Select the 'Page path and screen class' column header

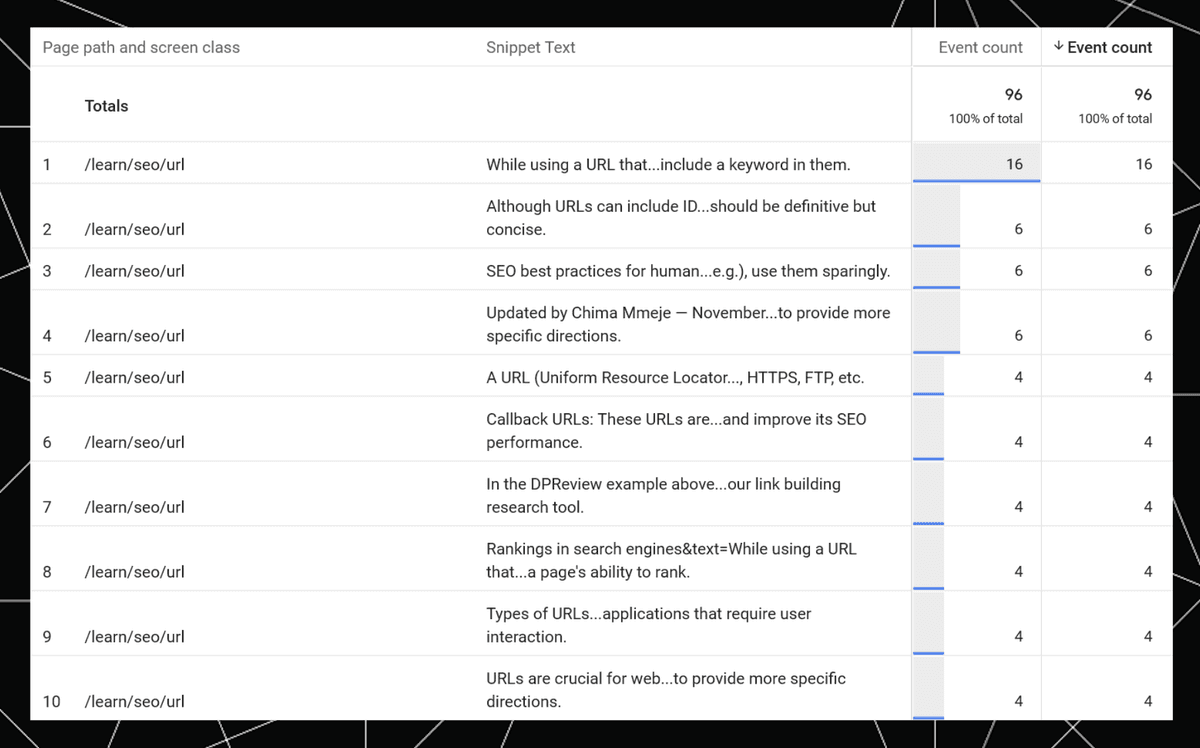tap(141, 47)
